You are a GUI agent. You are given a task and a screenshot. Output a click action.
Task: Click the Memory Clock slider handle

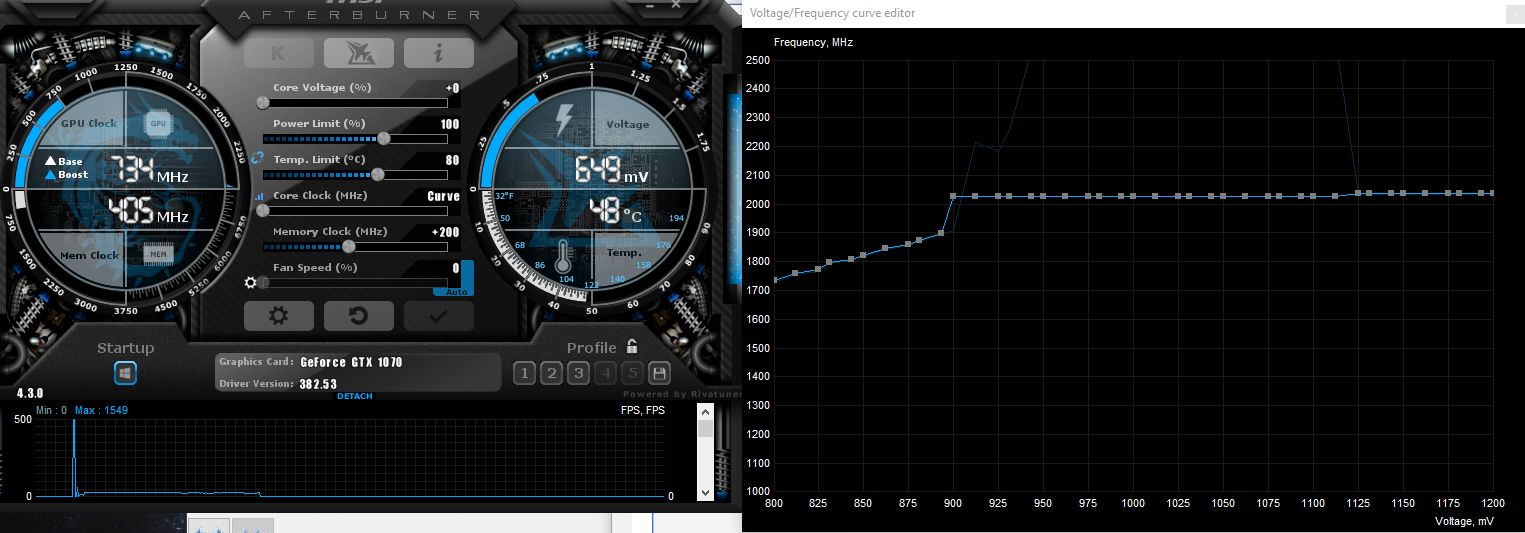tap(348, 246)
